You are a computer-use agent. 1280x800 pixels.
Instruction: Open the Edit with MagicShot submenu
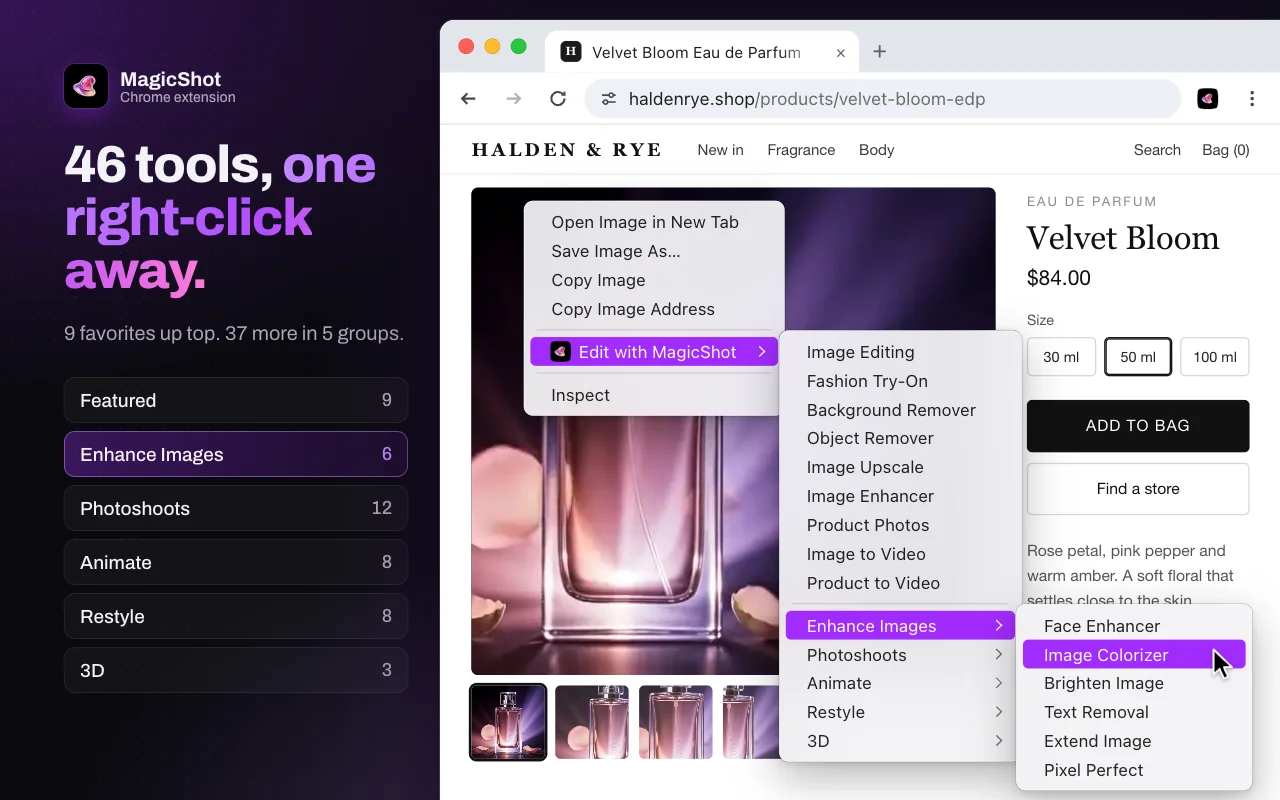click(654, 352)
